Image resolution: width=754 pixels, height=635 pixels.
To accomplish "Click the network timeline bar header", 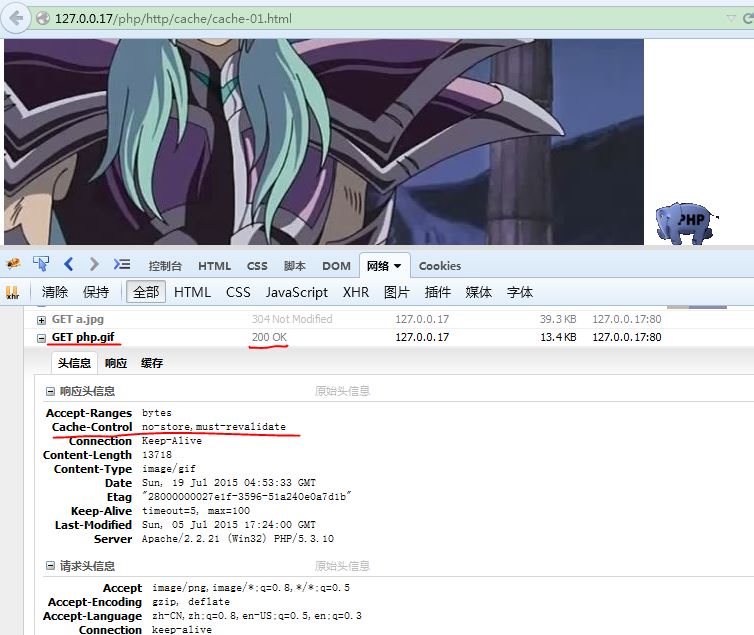I will coord(697,307).
